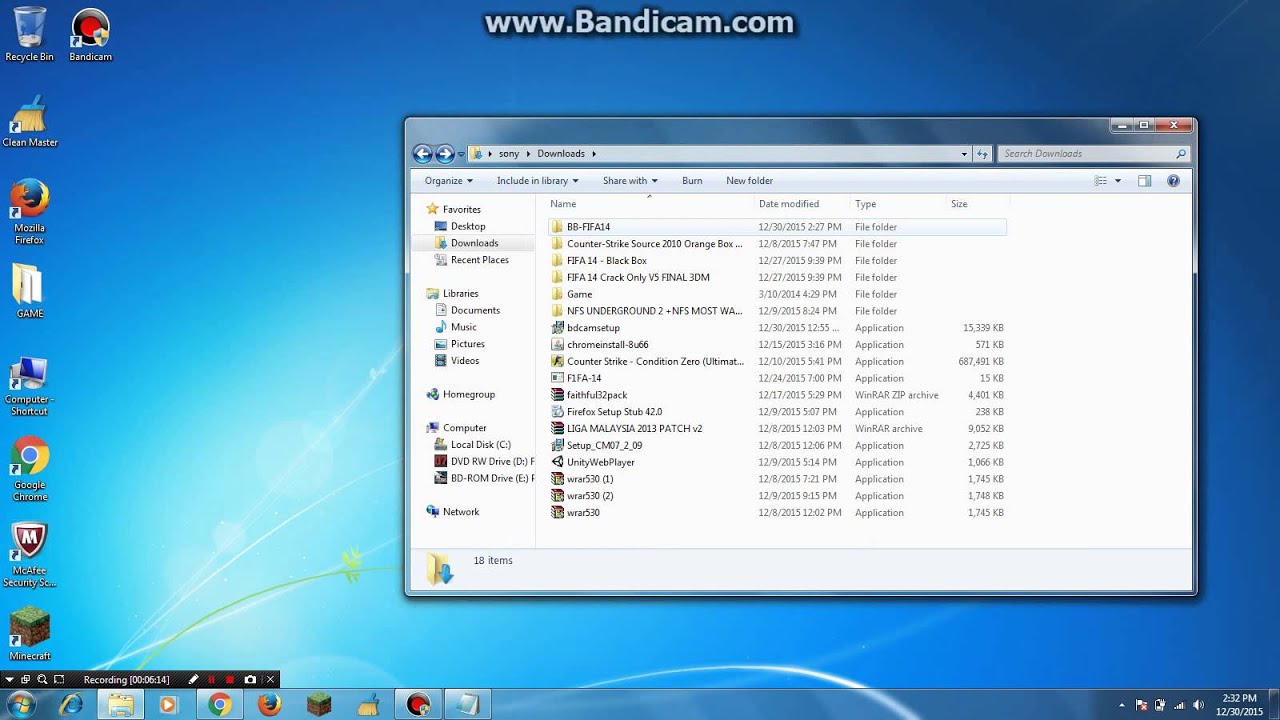1280x720 pixels.
Task: Click Bandicam stop recording button
Action: point(230,680)
